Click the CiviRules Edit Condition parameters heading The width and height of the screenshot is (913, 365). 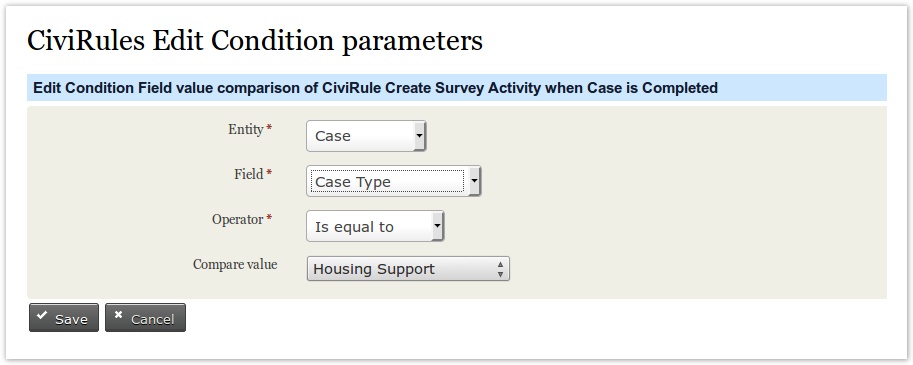(x=255, y=41)
